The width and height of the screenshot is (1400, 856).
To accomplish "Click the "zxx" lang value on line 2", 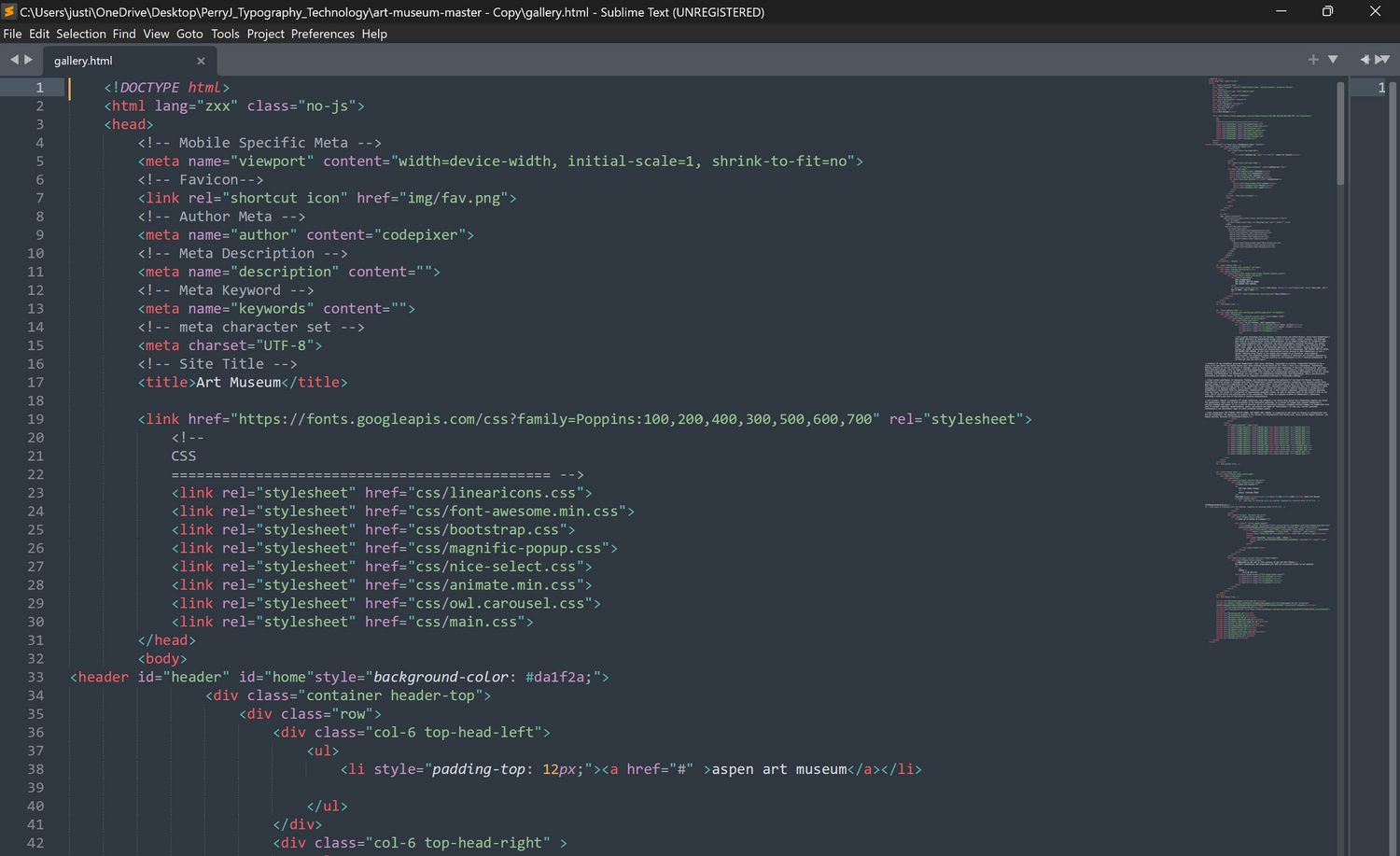I will pyautogui.click(x=217, y=106).
